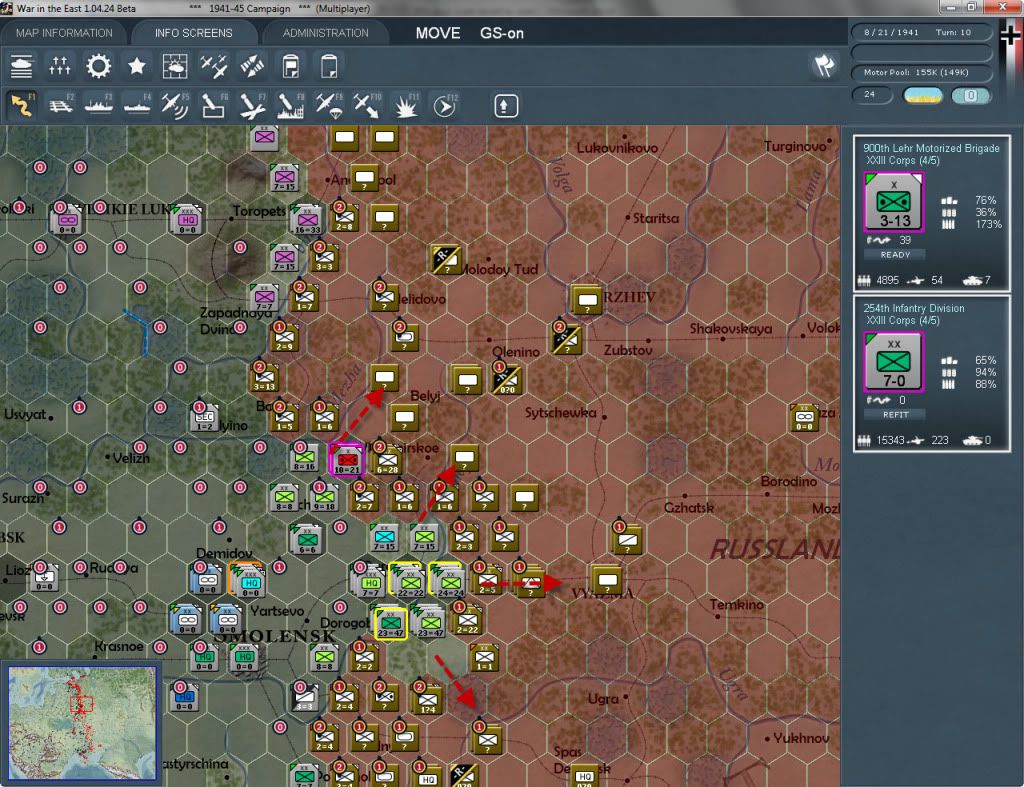
Task: Click the movement points value 24
Action: (x=872, y=95)
